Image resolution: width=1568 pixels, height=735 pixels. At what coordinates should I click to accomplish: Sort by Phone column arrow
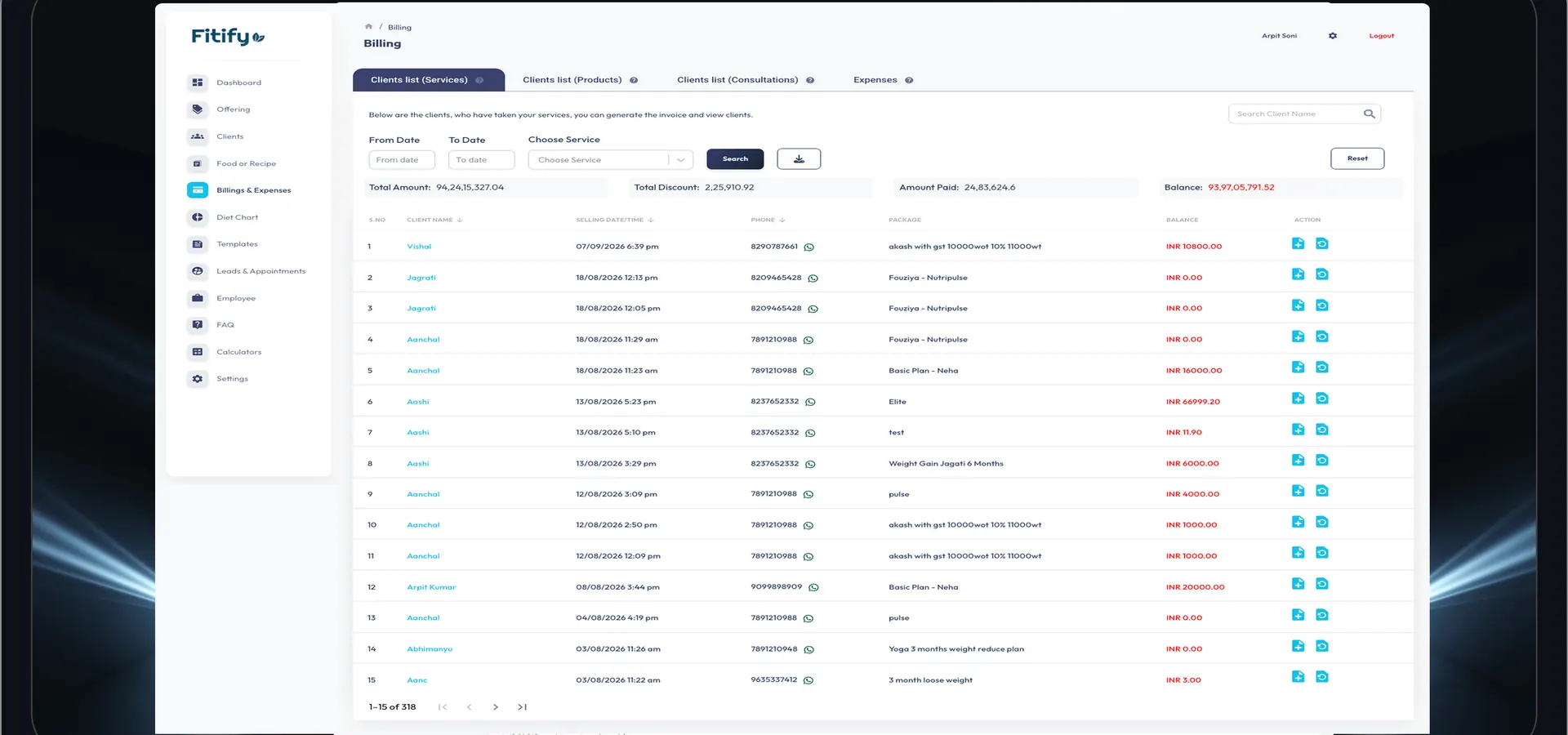point(782,220)
